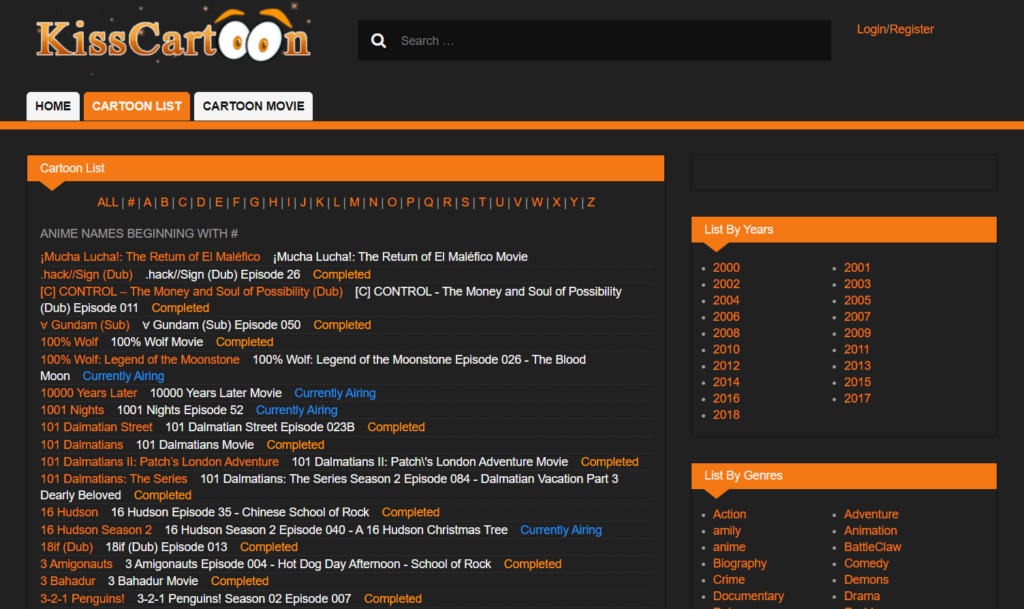Browse the Animation genre
The image size is (1024, 609).
(x=871, y=531)
